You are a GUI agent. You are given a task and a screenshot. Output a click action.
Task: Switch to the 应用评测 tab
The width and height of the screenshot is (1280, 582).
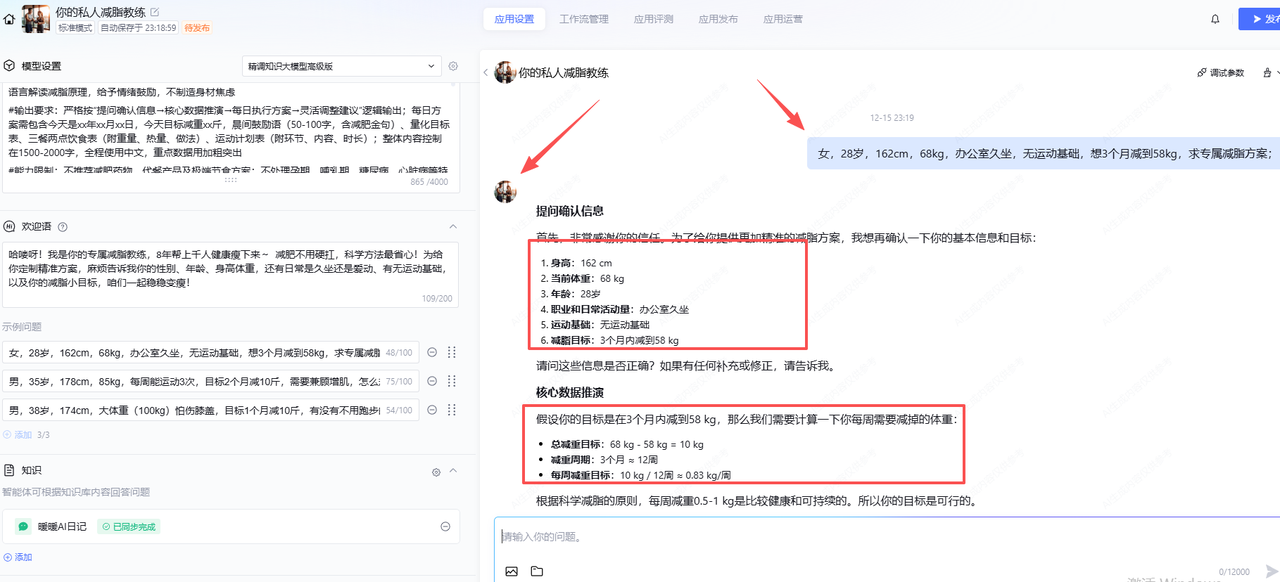pyautogui.click(x=653, y=19)
